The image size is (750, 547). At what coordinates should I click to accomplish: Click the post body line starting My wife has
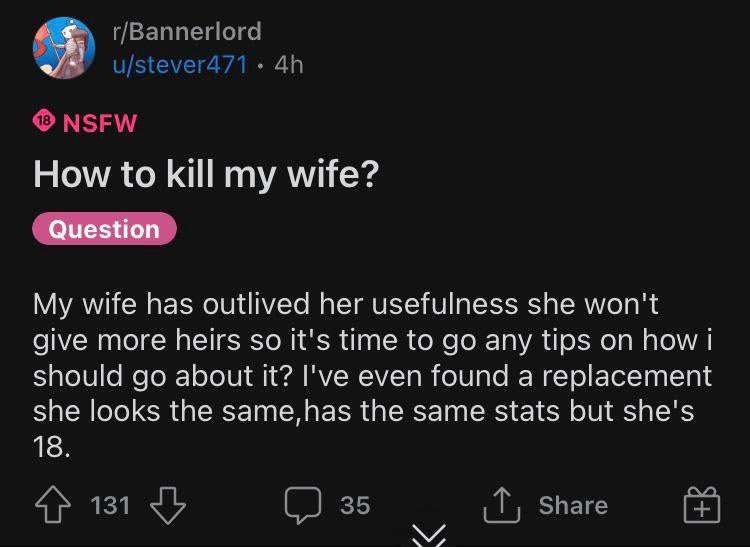coord(346,304)
